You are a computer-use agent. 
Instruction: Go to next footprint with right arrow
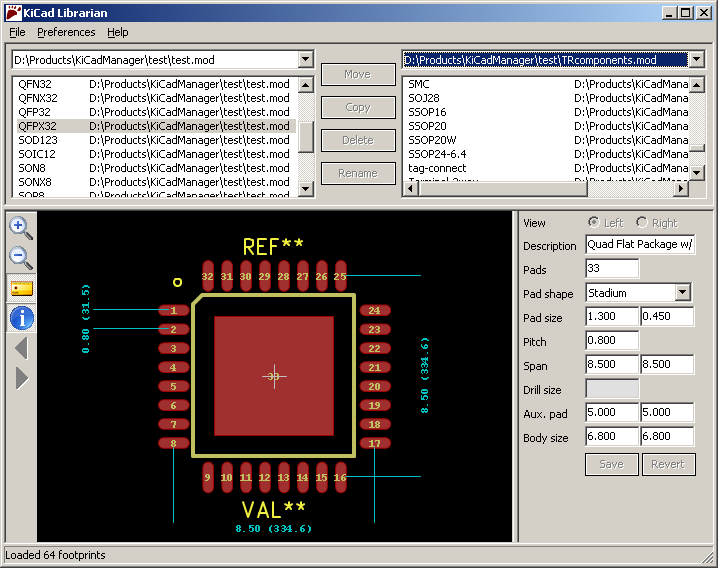[x=21, y=378]
